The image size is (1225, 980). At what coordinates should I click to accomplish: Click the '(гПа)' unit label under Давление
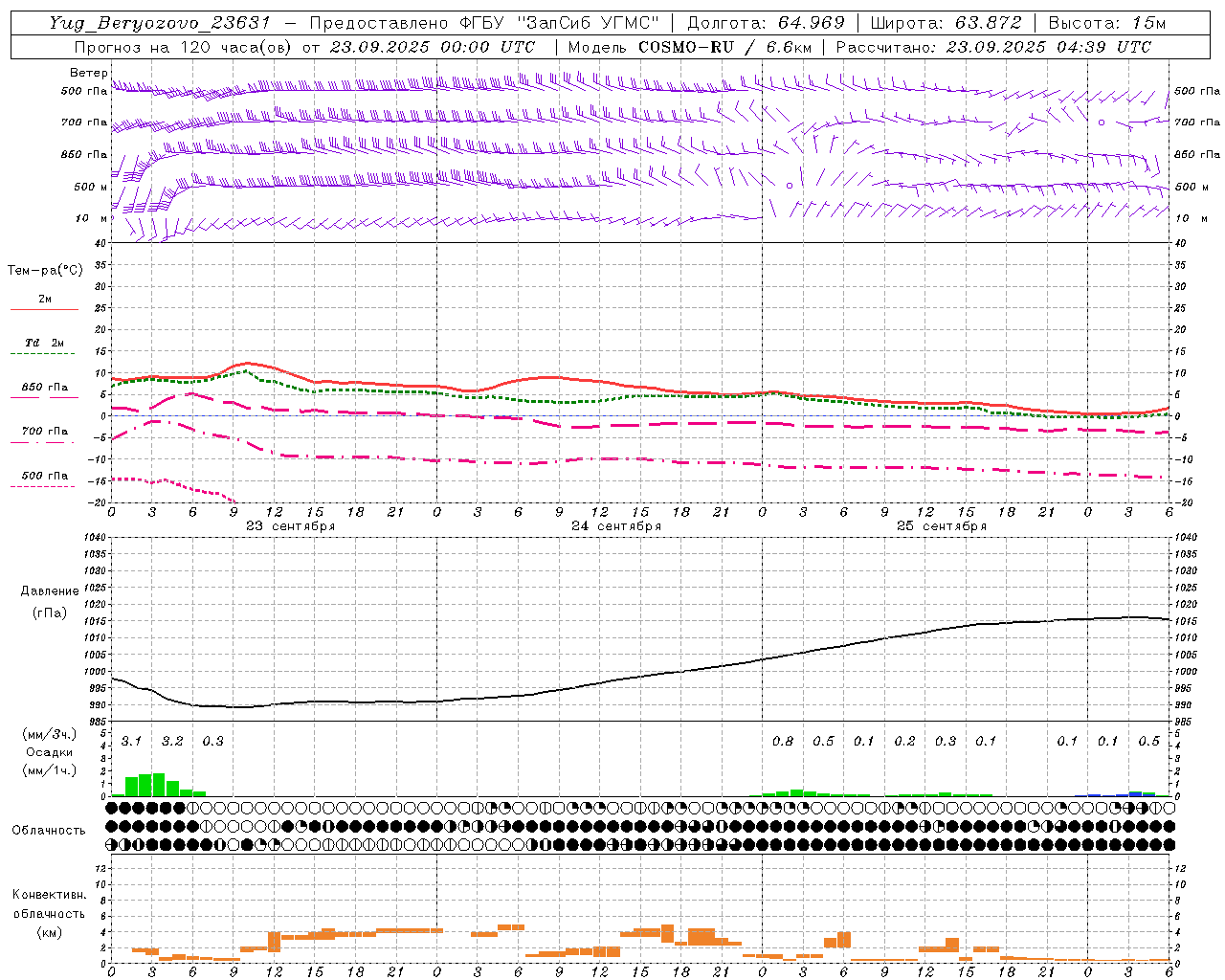(50, 613)
